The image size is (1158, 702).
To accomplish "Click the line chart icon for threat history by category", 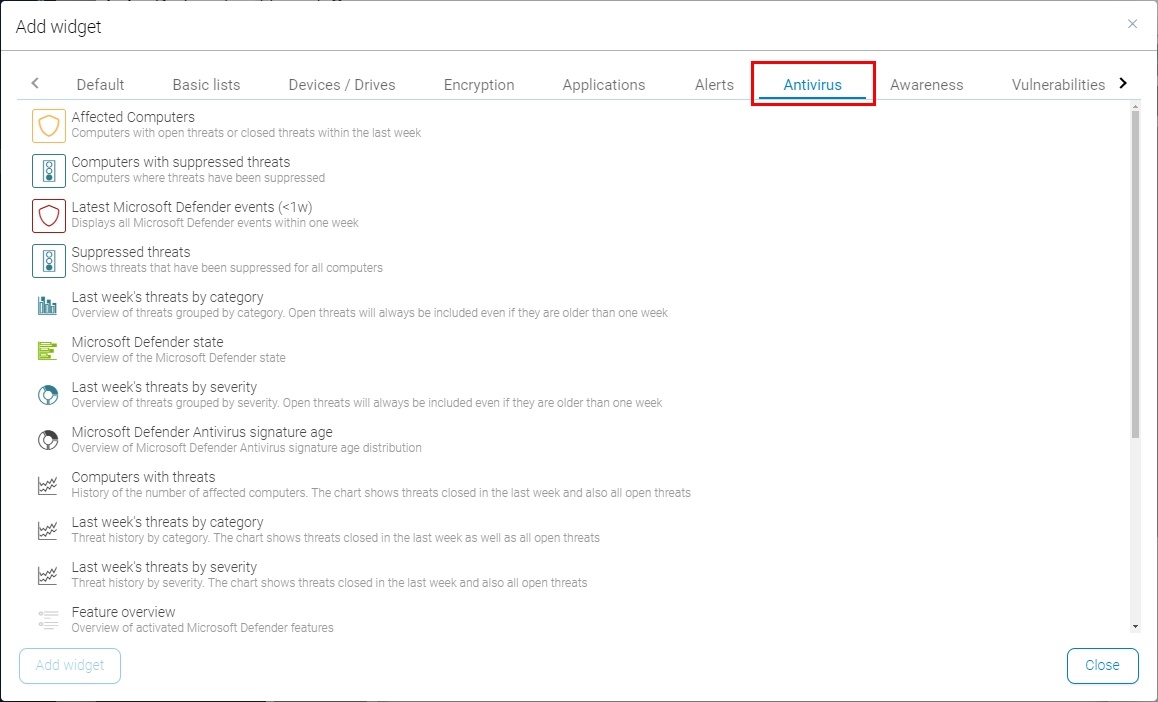I will click(48, 530).
